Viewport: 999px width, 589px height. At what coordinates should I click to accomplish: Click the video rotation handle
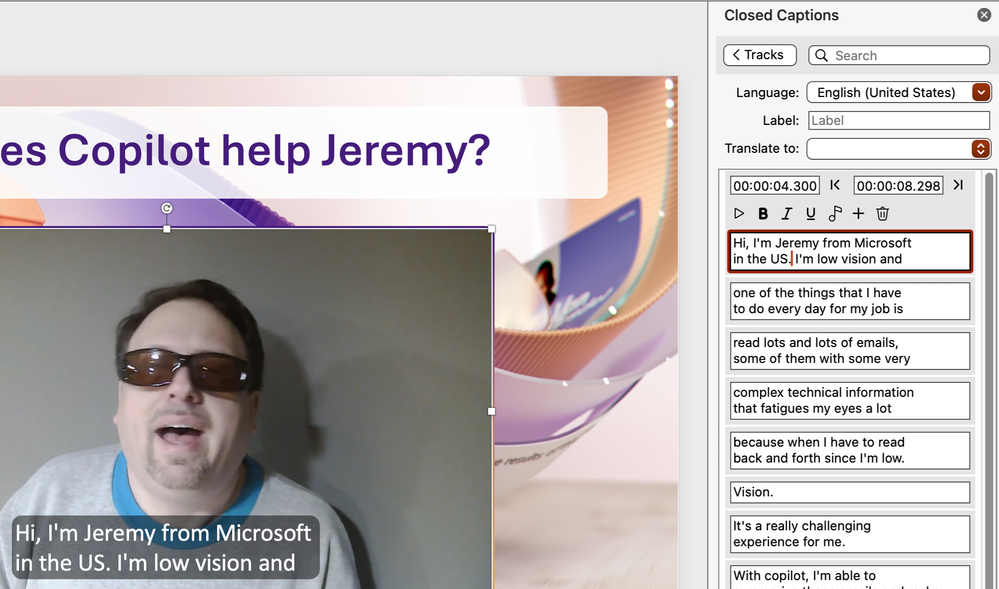[167, 208]
